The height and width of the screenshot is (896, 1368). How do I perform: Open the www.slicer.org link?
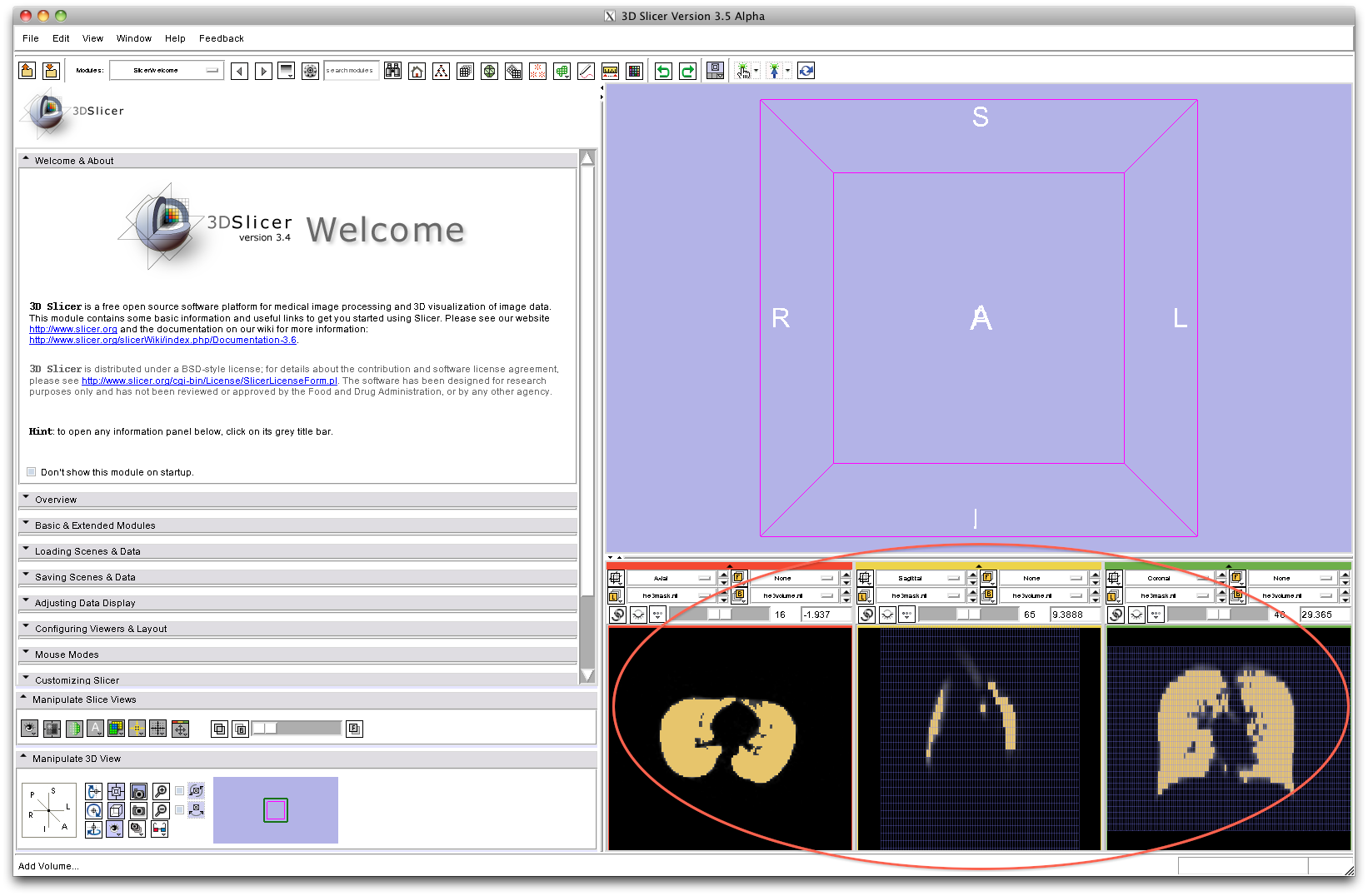tap(73, 330)
